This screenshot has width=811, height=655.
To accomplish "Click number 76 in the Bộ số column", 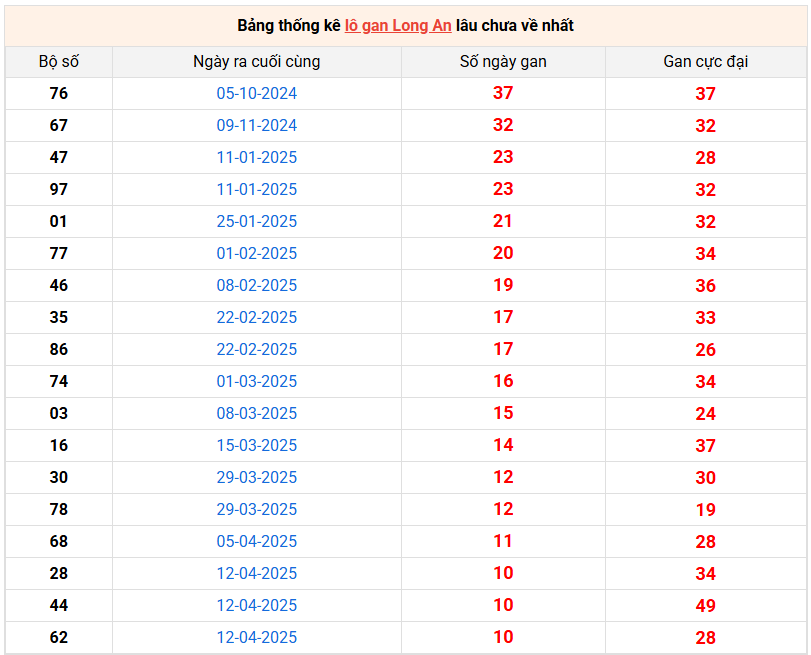I will [x=59, y=94].
